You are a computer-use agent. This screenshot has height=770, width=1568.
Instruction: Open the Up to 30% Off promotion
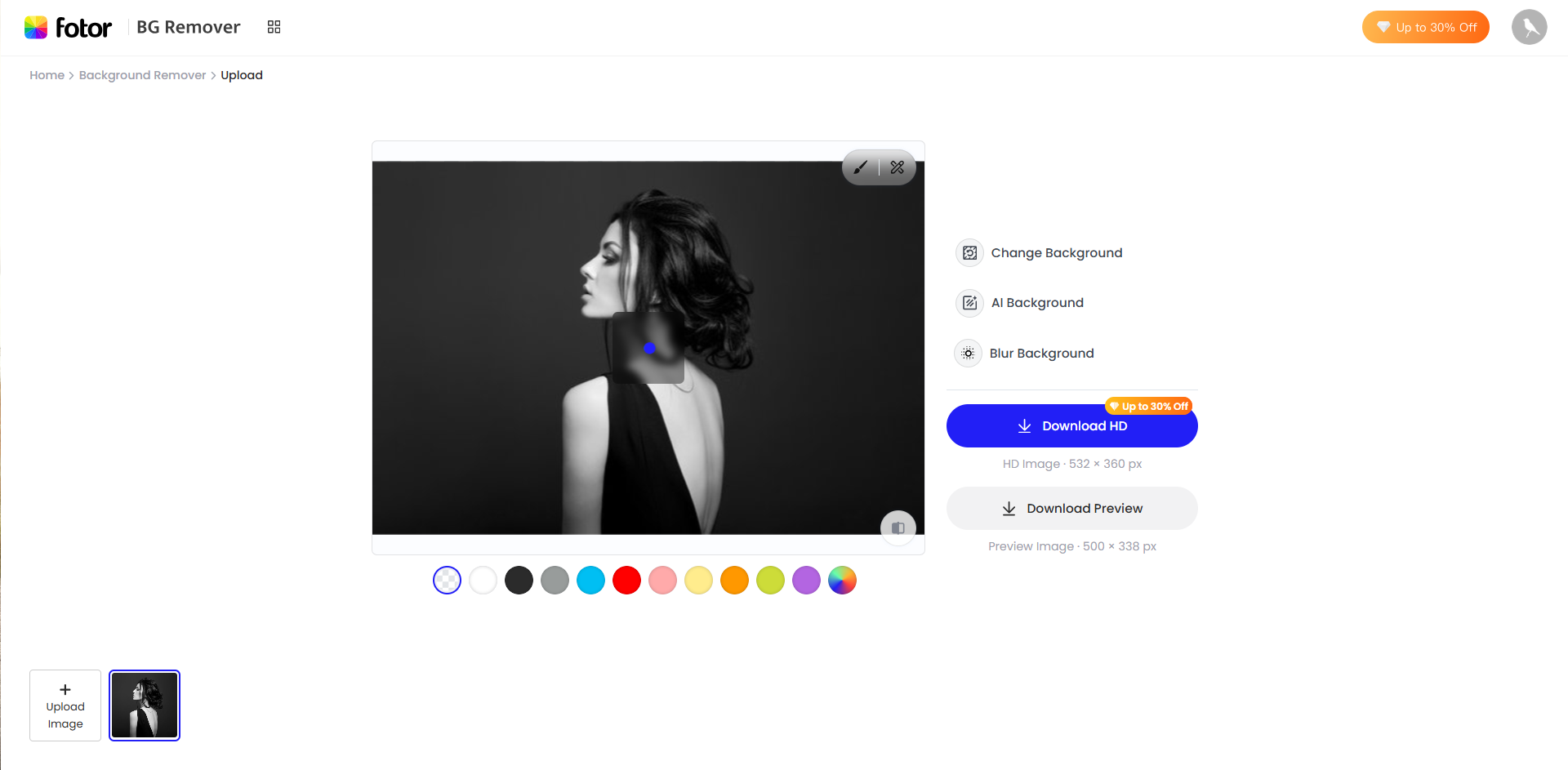[1425, 27]
